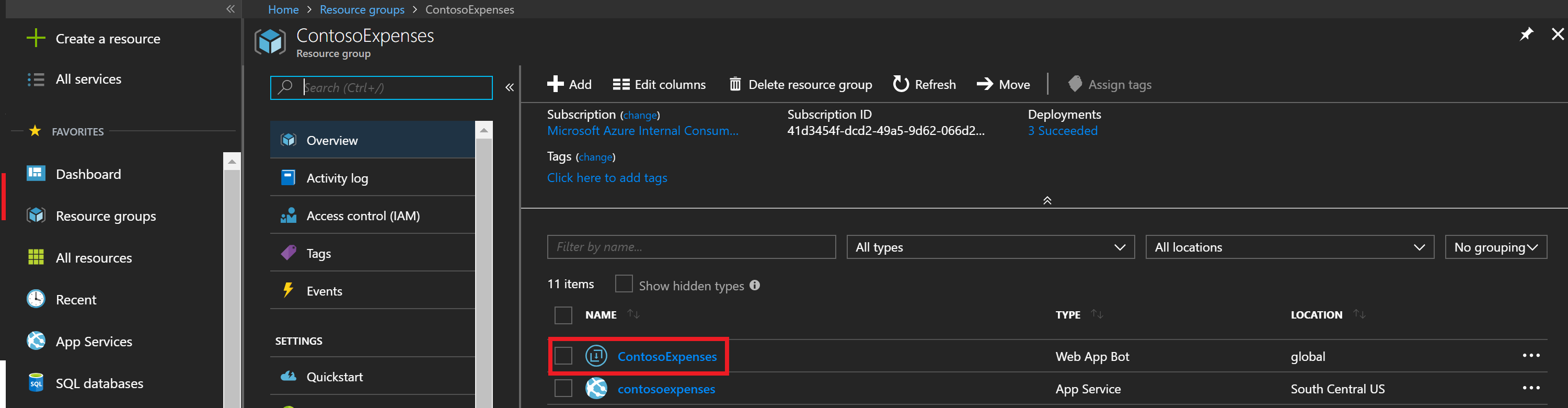Screen dimensions: 1568x408
Task: Refresh the resource list
Action: tap(924, 84)
